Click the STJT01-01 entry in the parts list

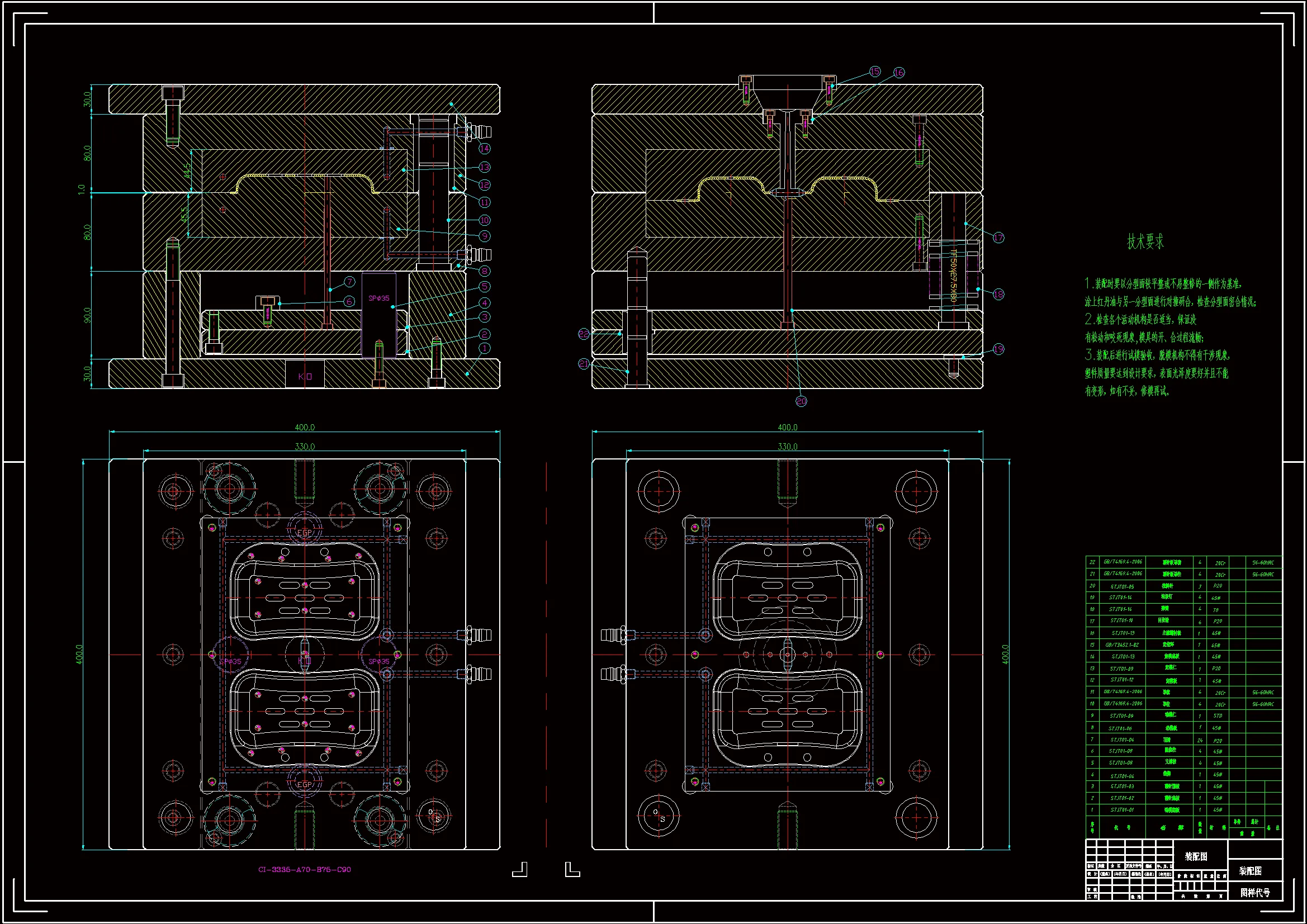pyautogui.click(x=1121, y=809)
